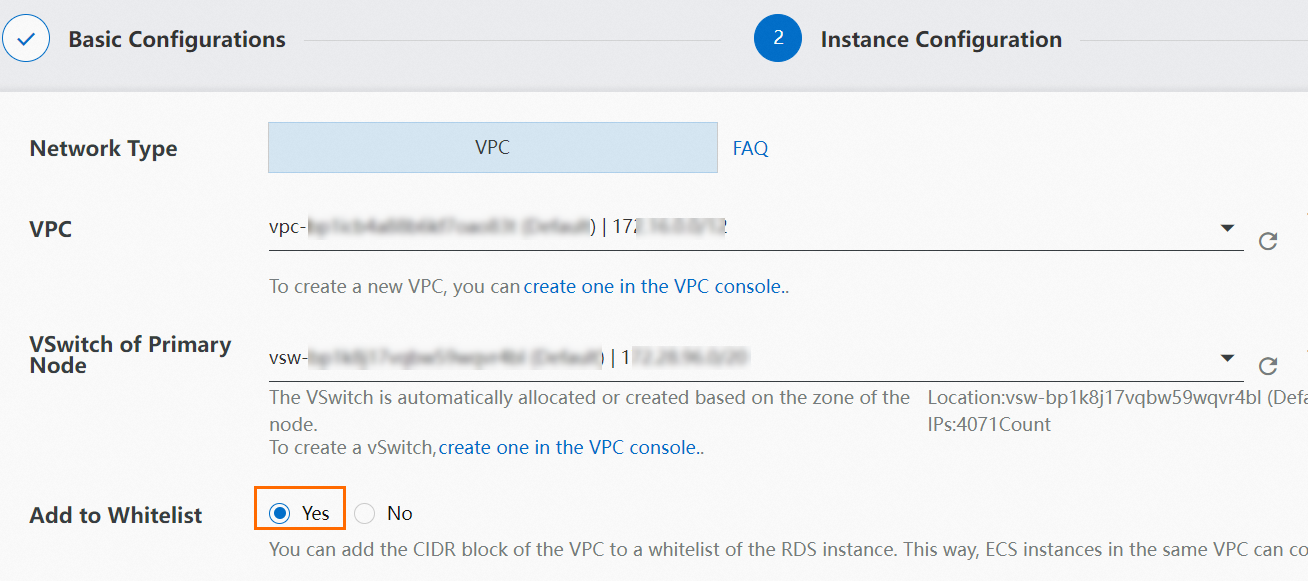
Task: Click the VPC field label
Action: pos(51,229)
